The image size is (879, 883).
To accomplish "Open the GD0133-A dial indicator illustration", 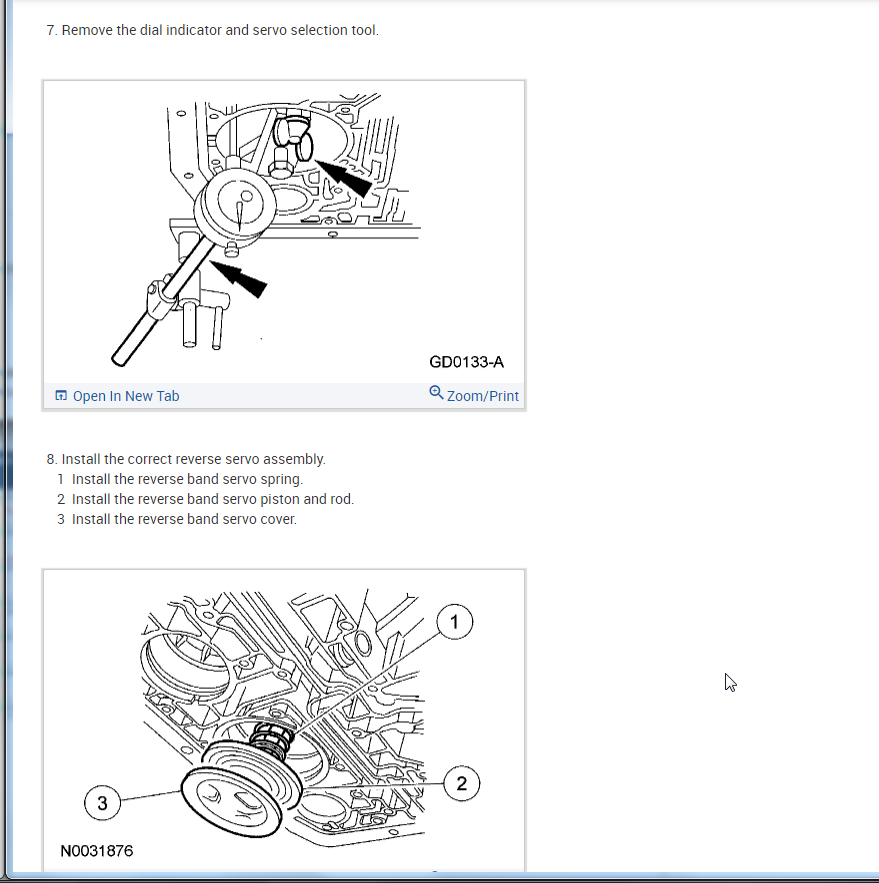I will pos(284,231).
